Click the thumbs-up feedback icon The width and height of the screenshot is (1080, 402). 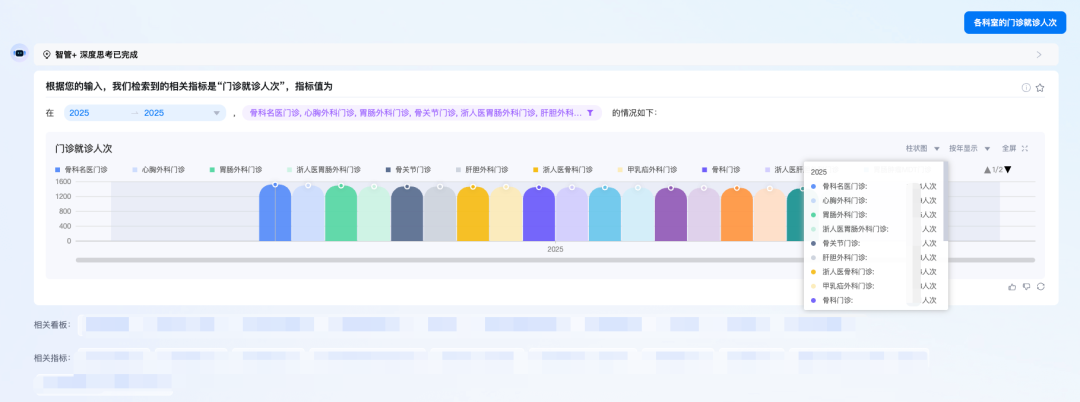click(x=1012, y=286)
